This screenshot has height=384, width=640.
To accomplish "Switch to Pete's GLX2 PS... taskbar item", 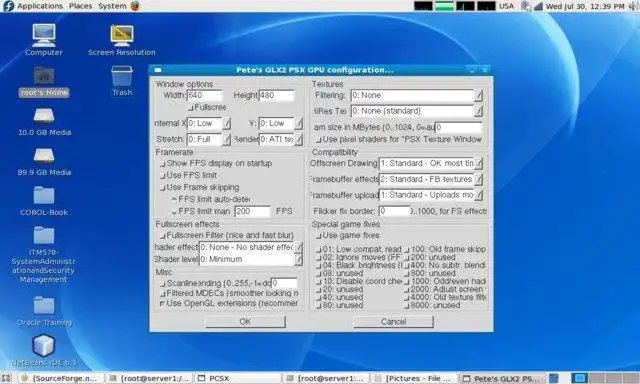I will point(503,378).
